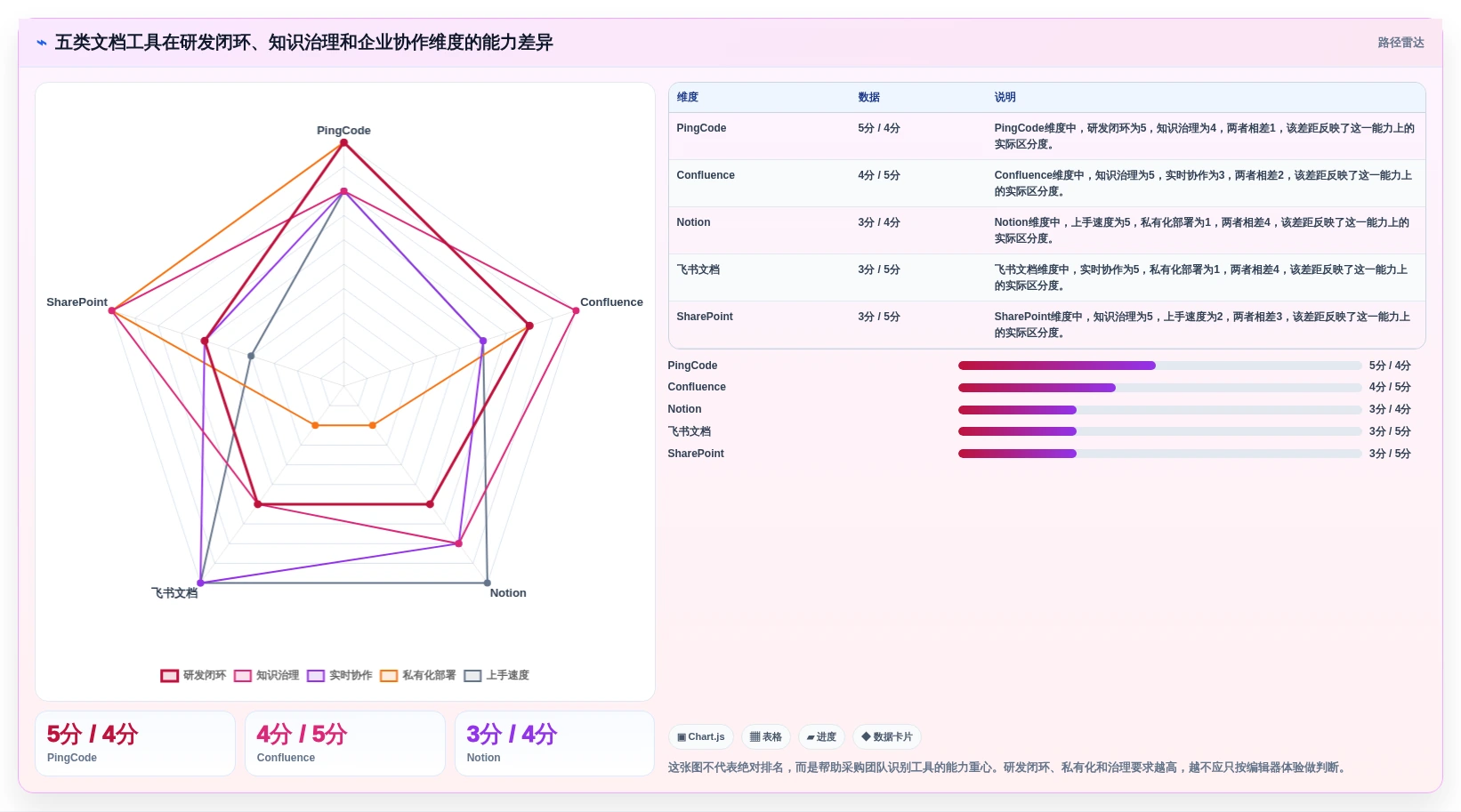The image size is (1461, 812).
Task: Click the 5分 / 4分 value after PingCode's progress bar
Action: click(1390, 366)
